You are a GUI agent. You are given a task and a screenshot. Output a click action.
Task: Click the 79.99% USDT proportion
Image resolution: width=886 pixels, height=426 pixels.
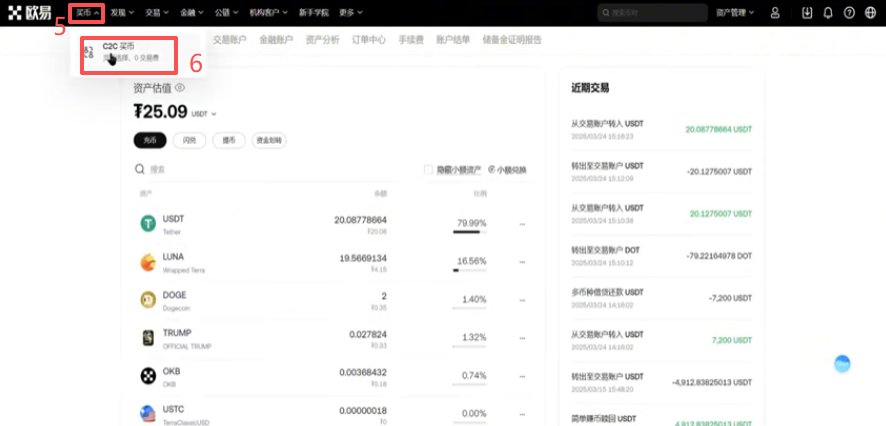pos(471,223)
